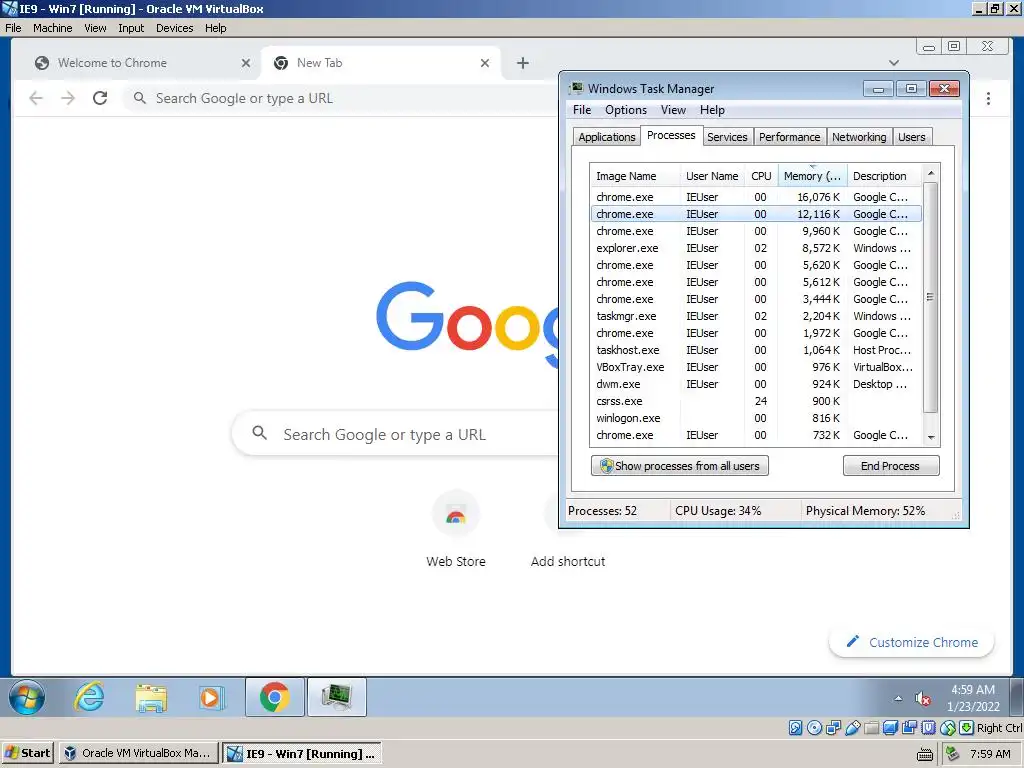Viewport: 1024px width, 768px height.
Task: Click the Chrome back arrow icon
Action: (36, 99)
